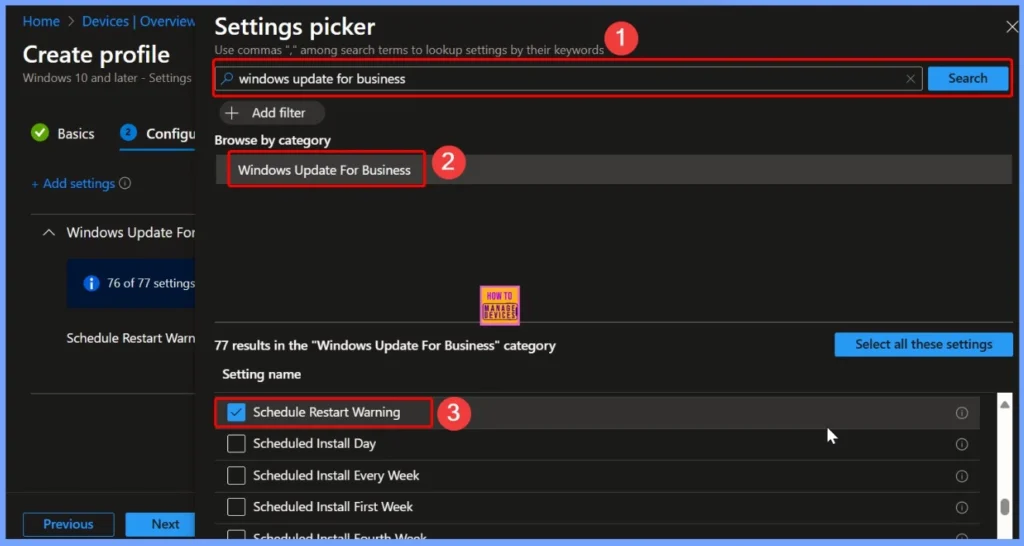Collapse the Windows Update For Business section chevron
Viewport: 1024px width, 546px height.
tap(48, 233)
